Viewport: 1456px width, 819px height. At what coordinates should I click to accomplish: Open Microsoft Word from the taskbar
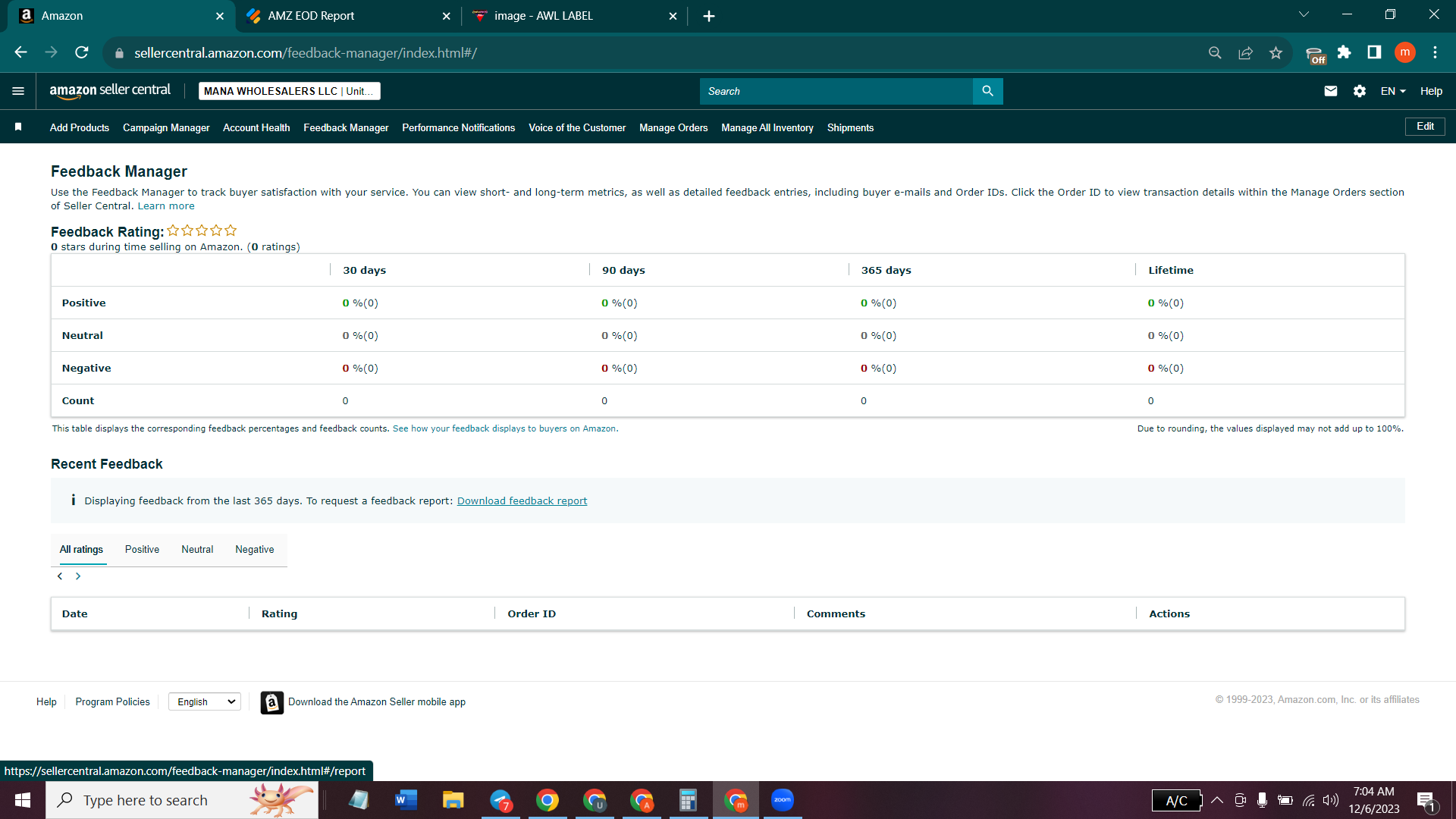click(x=406, y=800)
